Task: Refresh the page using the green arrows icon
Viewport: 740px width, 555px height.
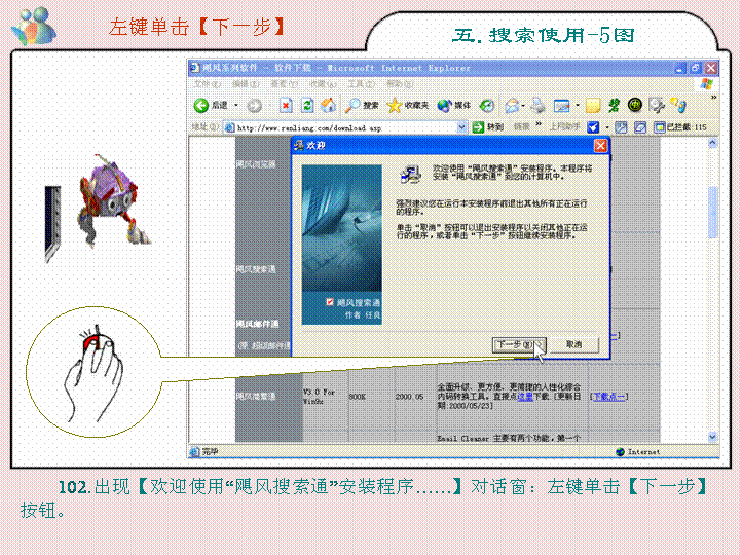Action: pos(307,105)
